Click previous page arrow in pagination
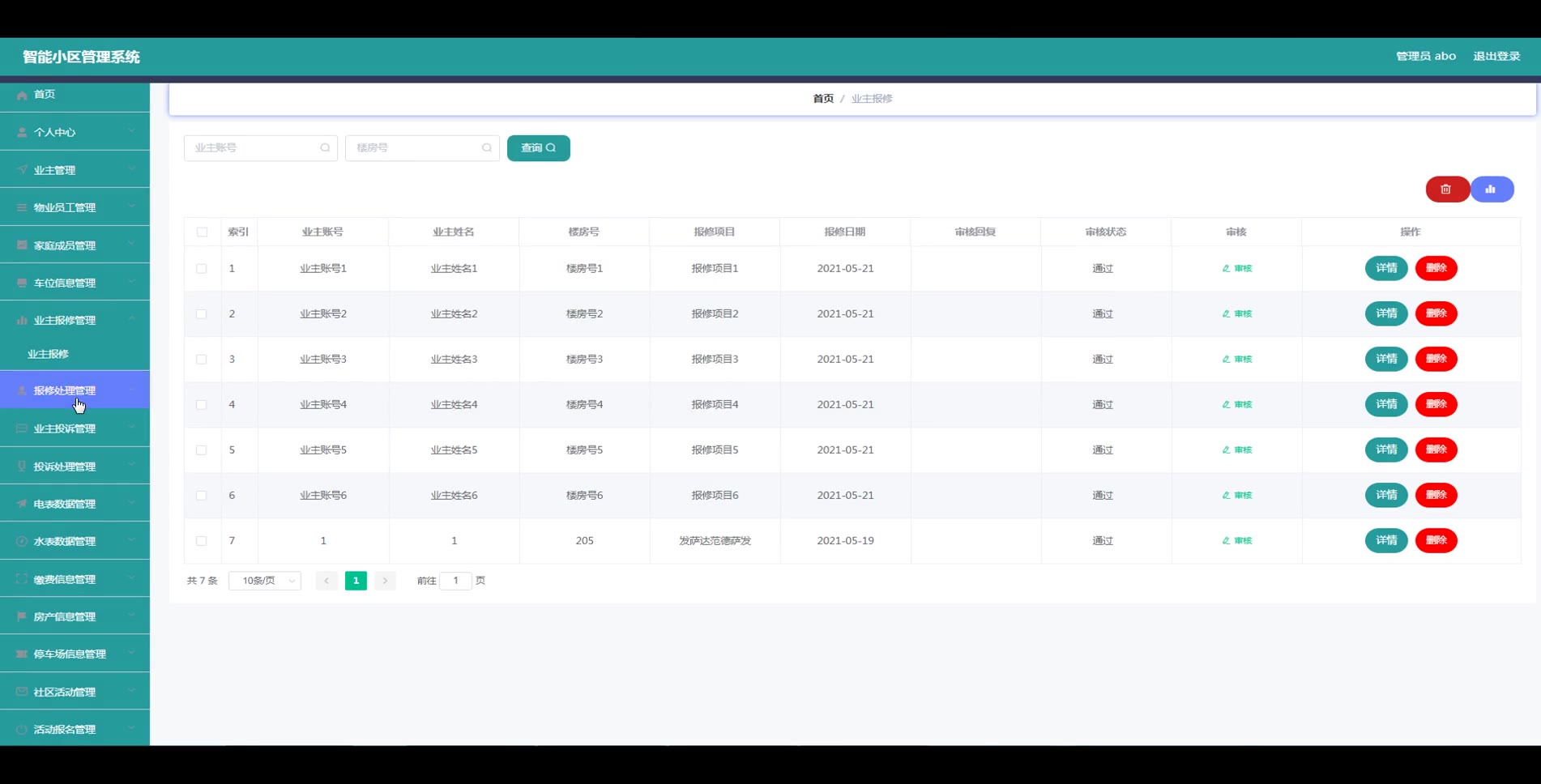The width and height of the screenshot is (1541, 784). click(x=327, y=581)
